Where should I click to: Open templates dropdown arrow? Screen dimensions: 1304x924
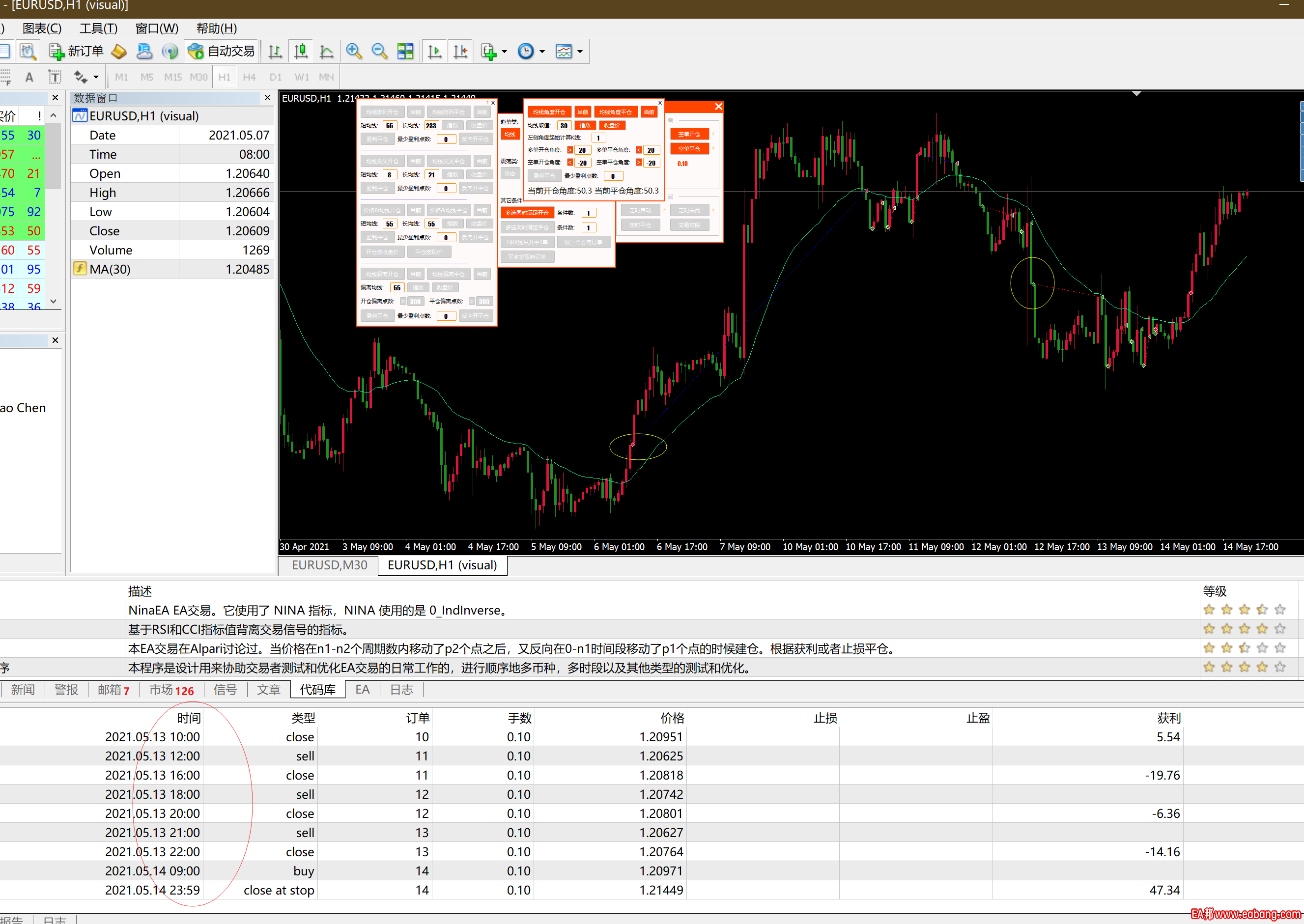580,51
